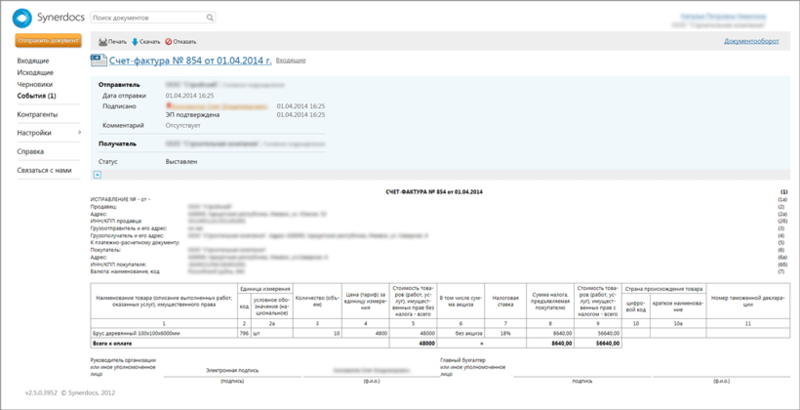Open Черновики in sidebar
The height and width of the screenshot is (410, 800).
(x=35, y=85)
